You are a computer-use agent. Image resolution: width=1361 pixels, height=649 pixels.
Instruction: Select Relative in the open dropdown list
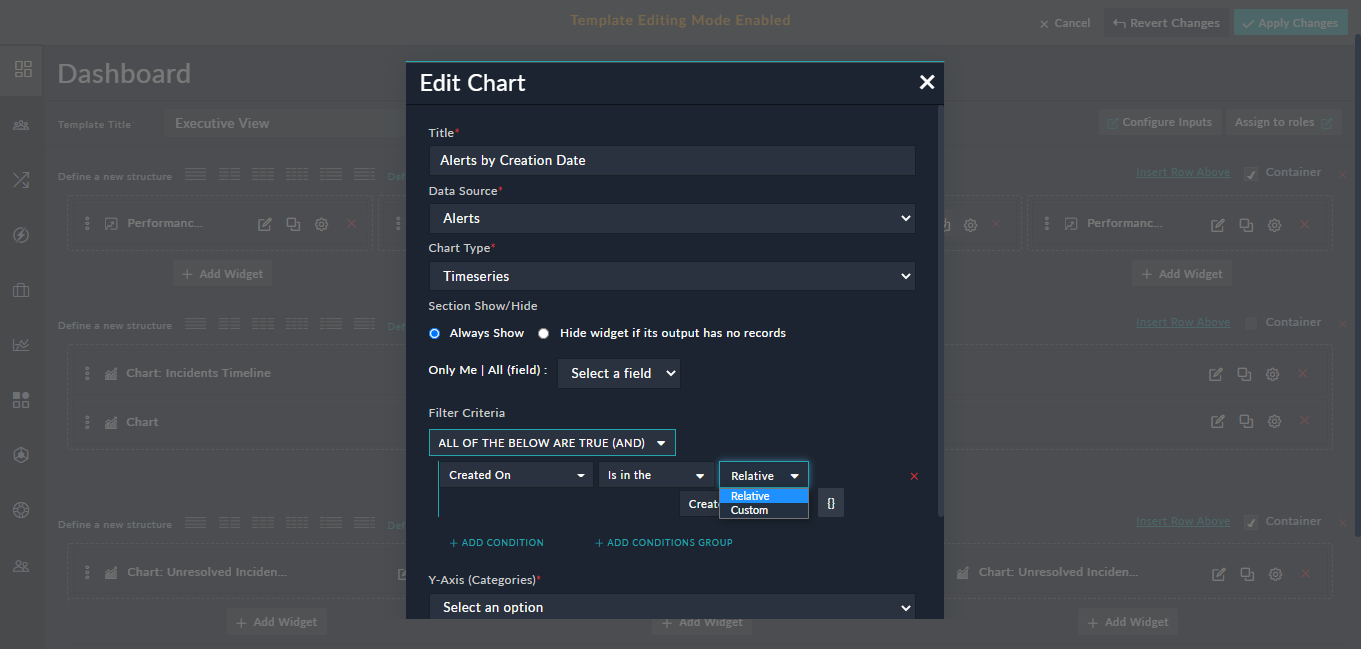click(x=751, y=495)
